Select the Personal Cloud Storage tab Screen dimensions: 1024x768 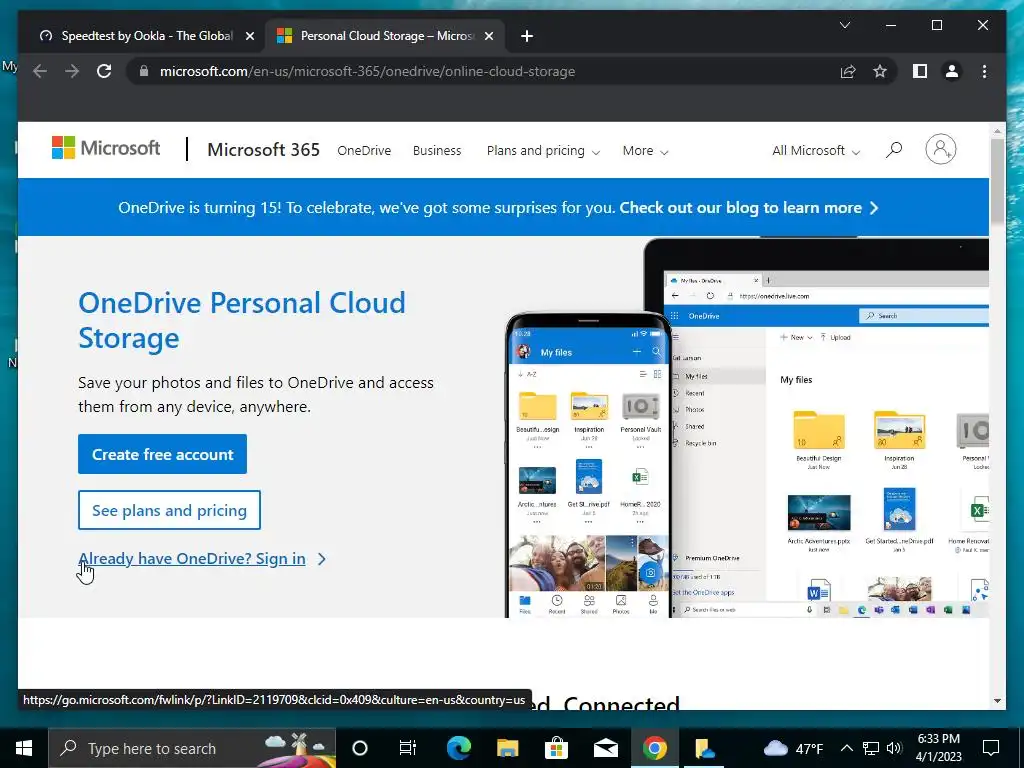tap(385, 36)
